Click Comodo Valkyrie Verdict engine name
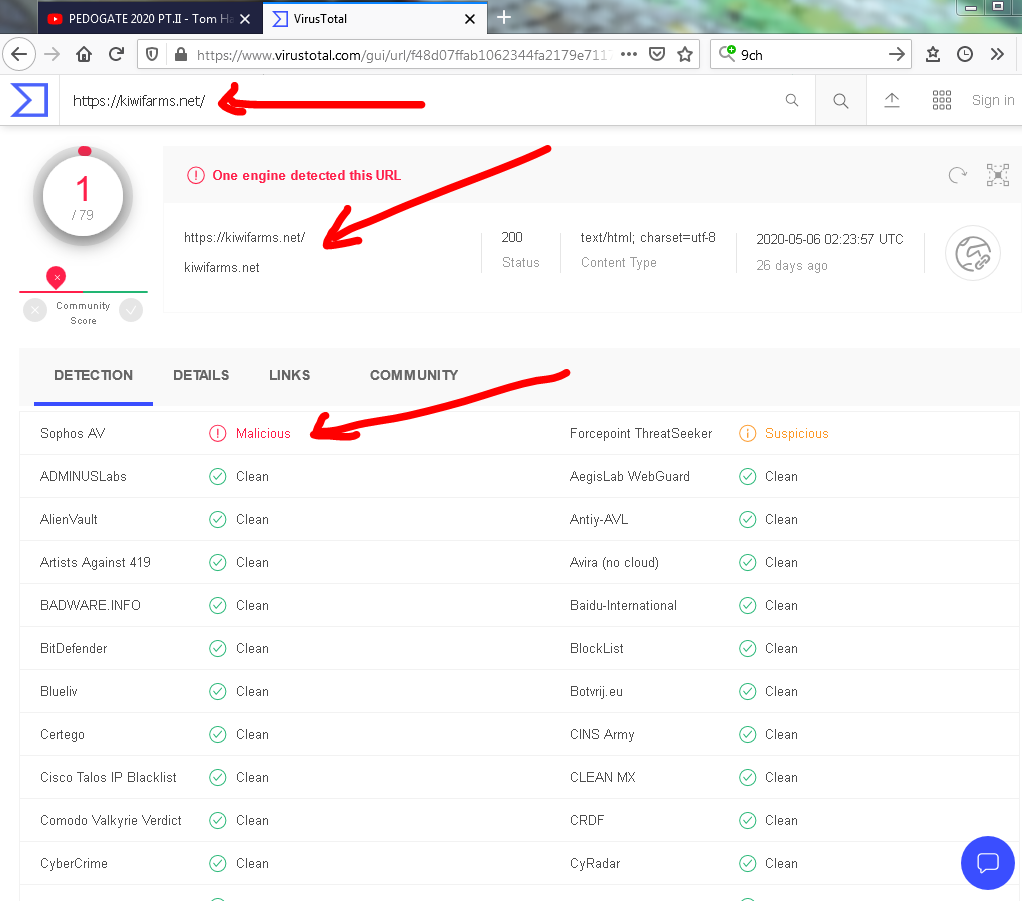 [111, 821]
